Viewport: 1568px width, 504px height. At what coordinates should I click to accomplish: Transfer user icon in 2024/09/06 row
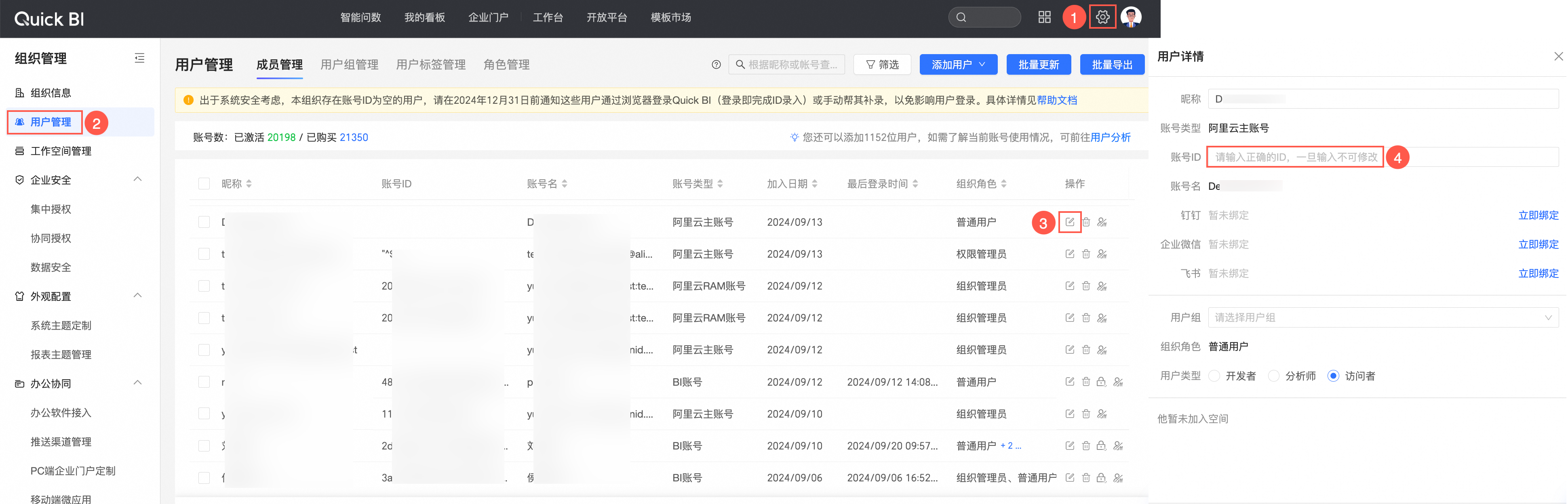tap(1118, 478)
